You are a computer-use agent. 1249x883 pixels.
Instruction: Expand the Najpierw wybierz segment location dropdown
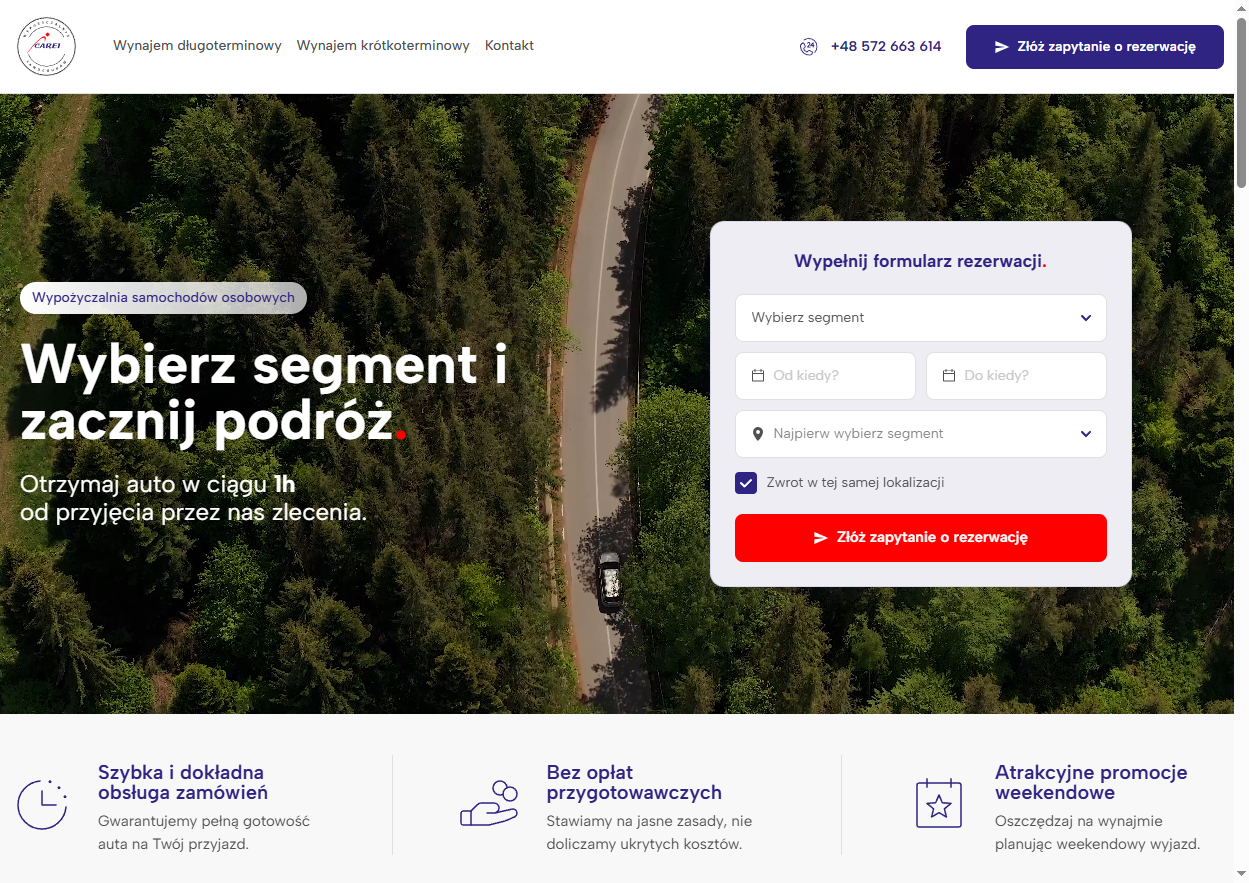pyautogui.click(x=920, y=434)
